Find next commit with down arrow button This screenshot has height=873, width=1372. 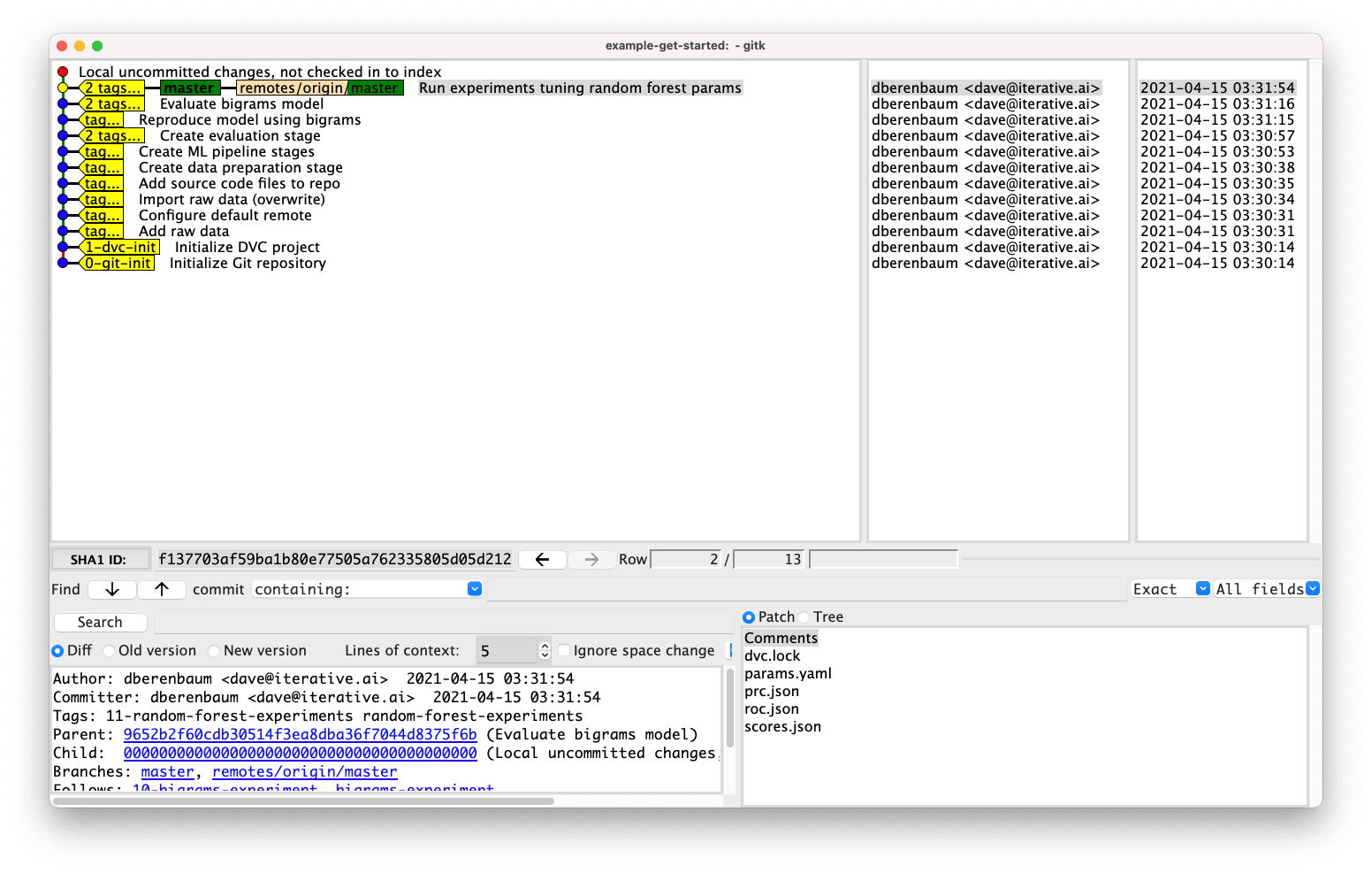coord(112,589)
